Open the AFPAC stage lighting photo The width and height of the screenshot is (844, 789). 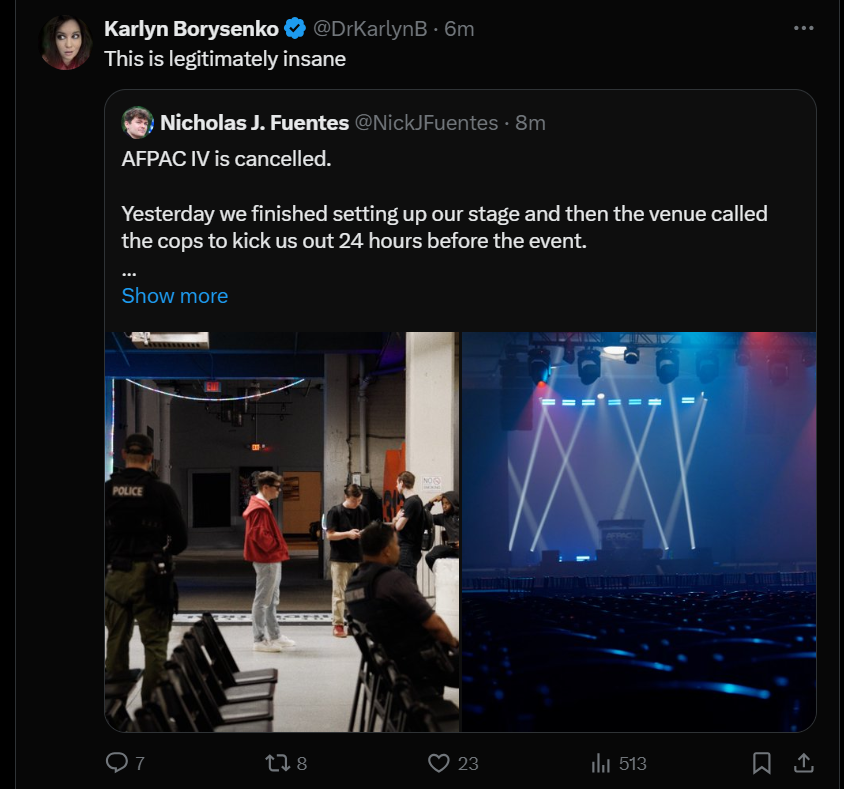coord(639,532)
